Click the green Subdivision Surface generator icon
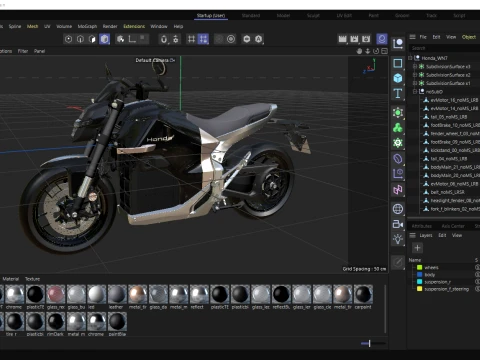 [x=398, y=113]
